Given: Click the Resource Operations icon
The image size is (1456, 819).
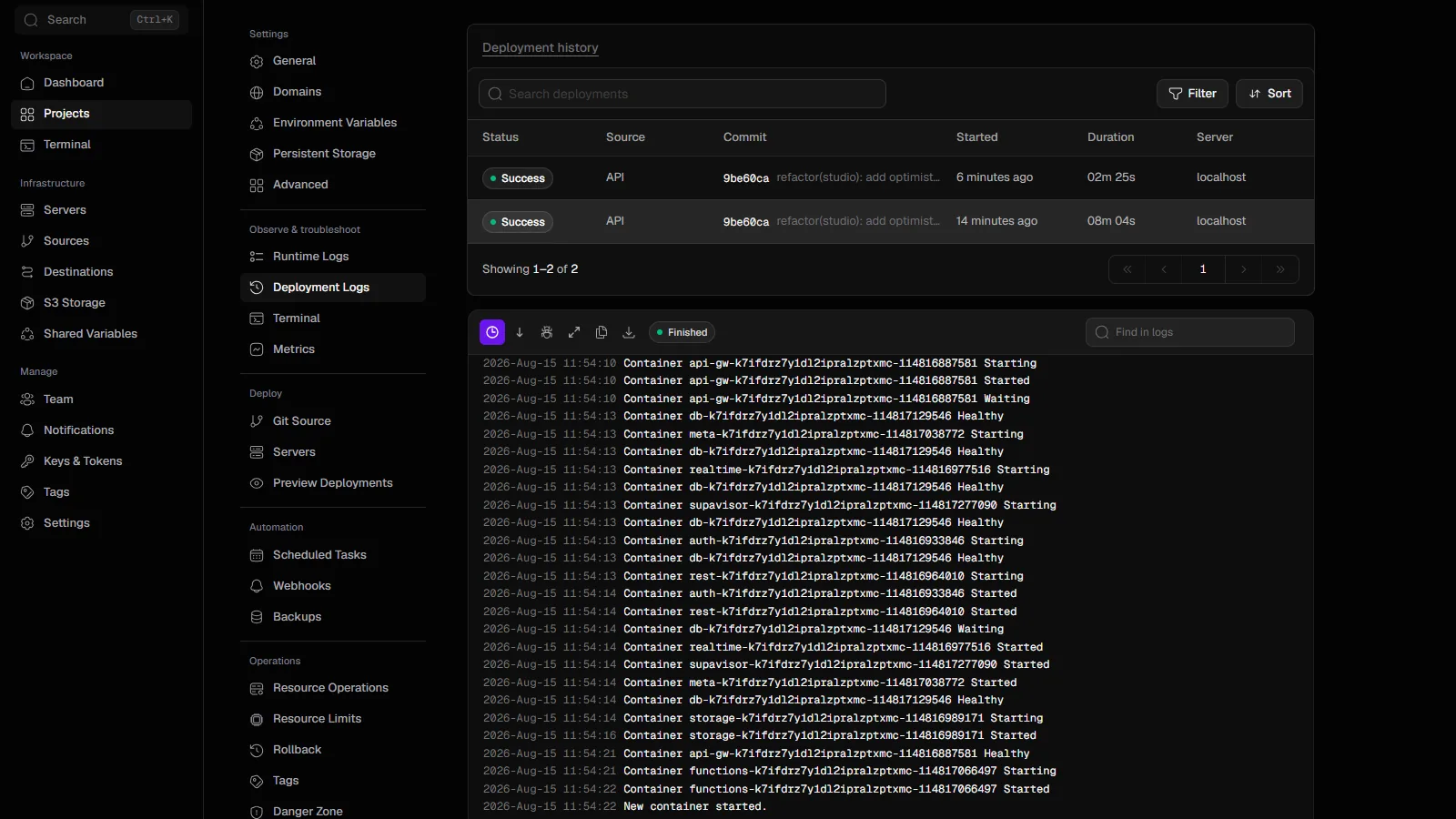Looking at the screenshot, I should click(x=257, y=688).
